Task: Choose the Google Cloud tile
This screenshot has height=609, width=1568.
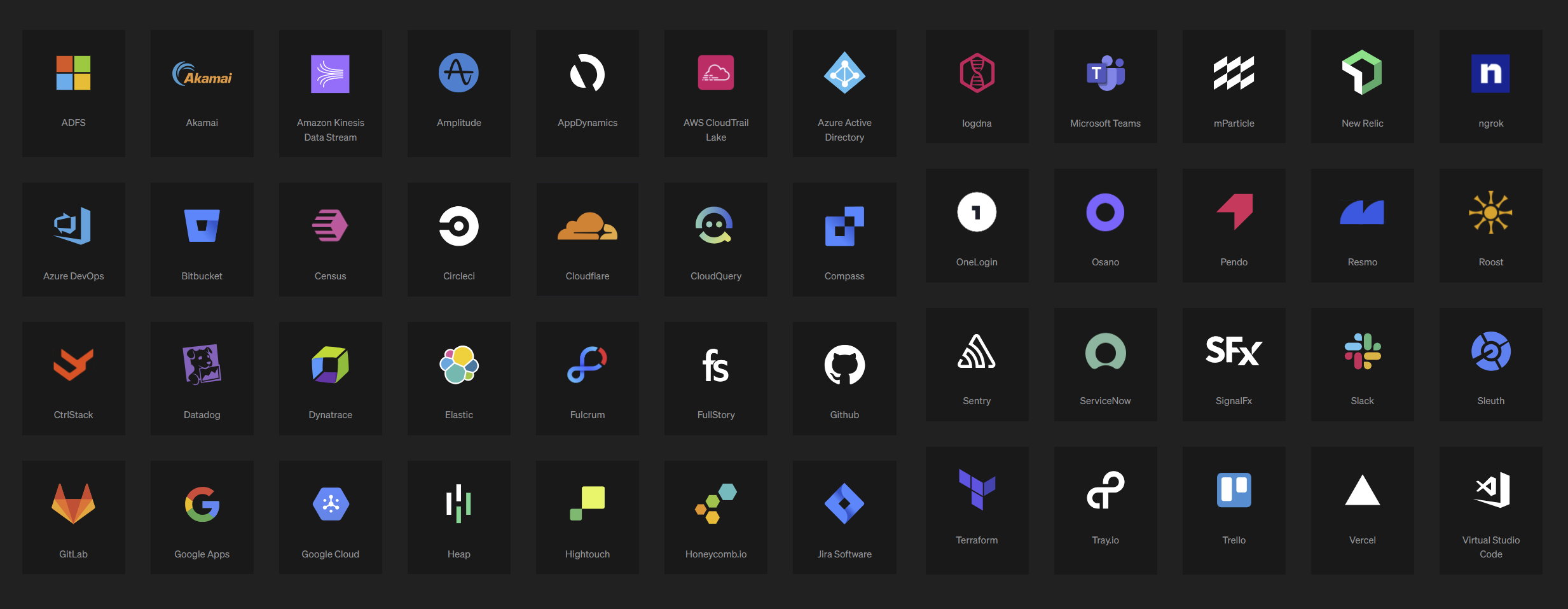Action: [x=331, y=517]
